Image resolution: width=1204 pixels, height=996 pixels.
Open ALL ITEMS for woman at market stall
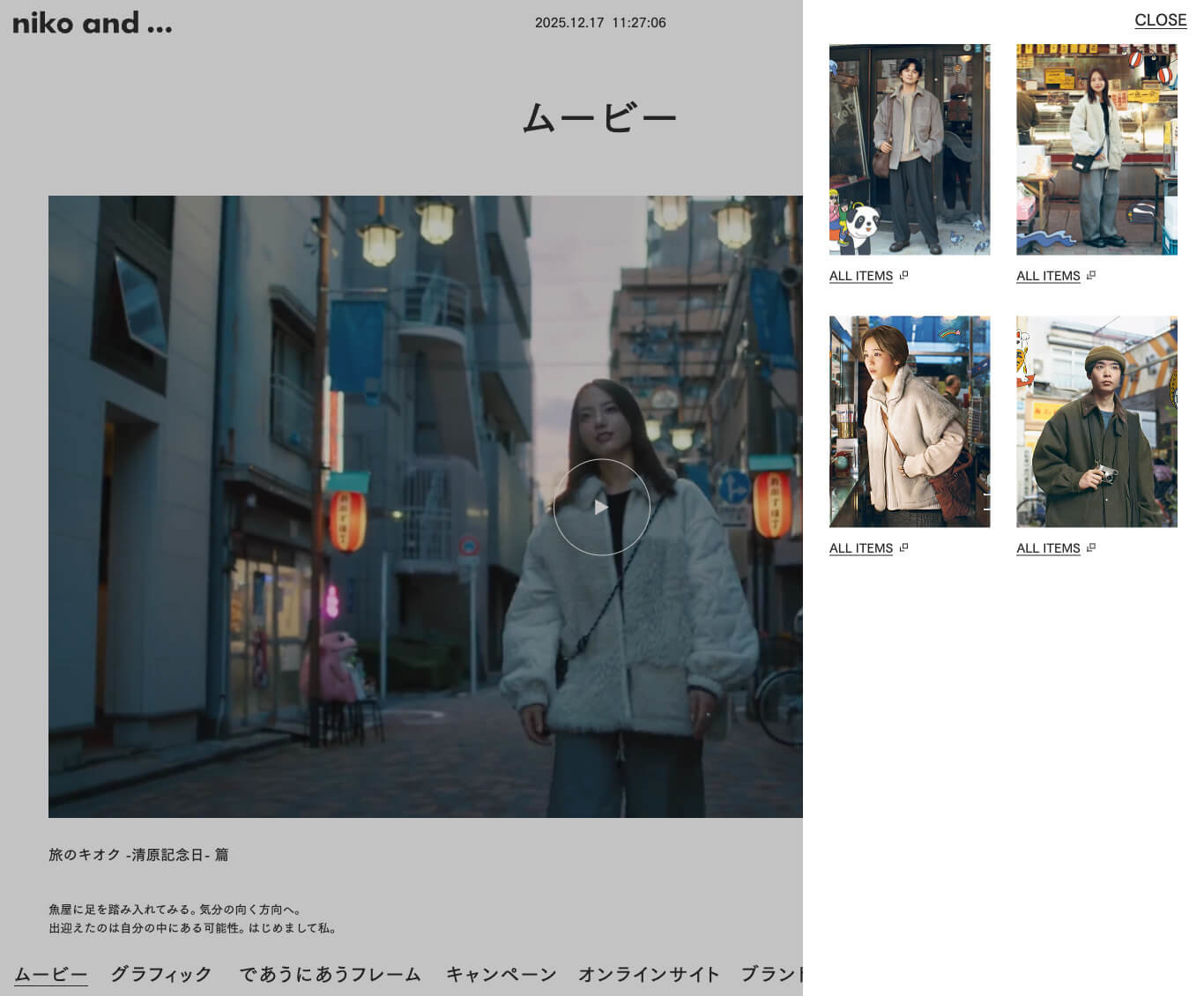point(1047,276)
